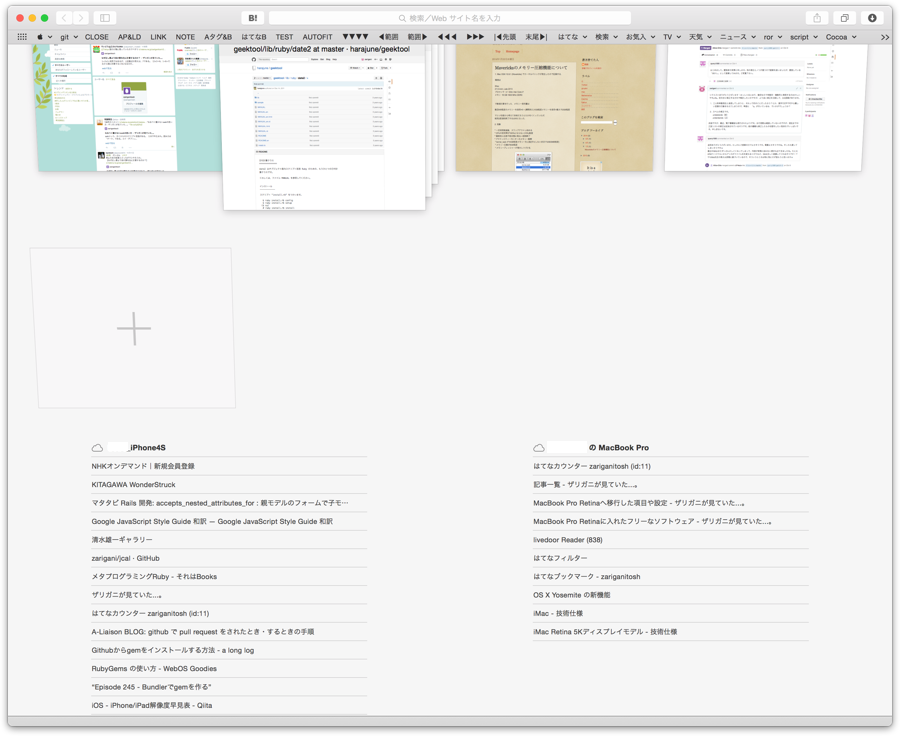
Task: Expand the お気入 bookmarks folder
Action: pyautogui.click(x=641, y=37)
